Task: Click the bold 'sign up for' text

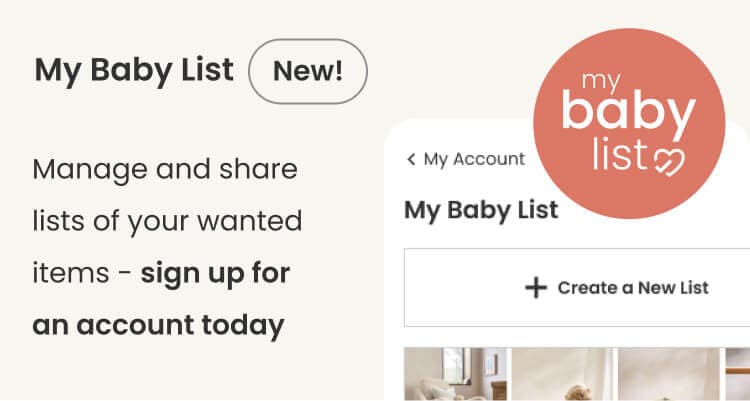Action: 215,273
